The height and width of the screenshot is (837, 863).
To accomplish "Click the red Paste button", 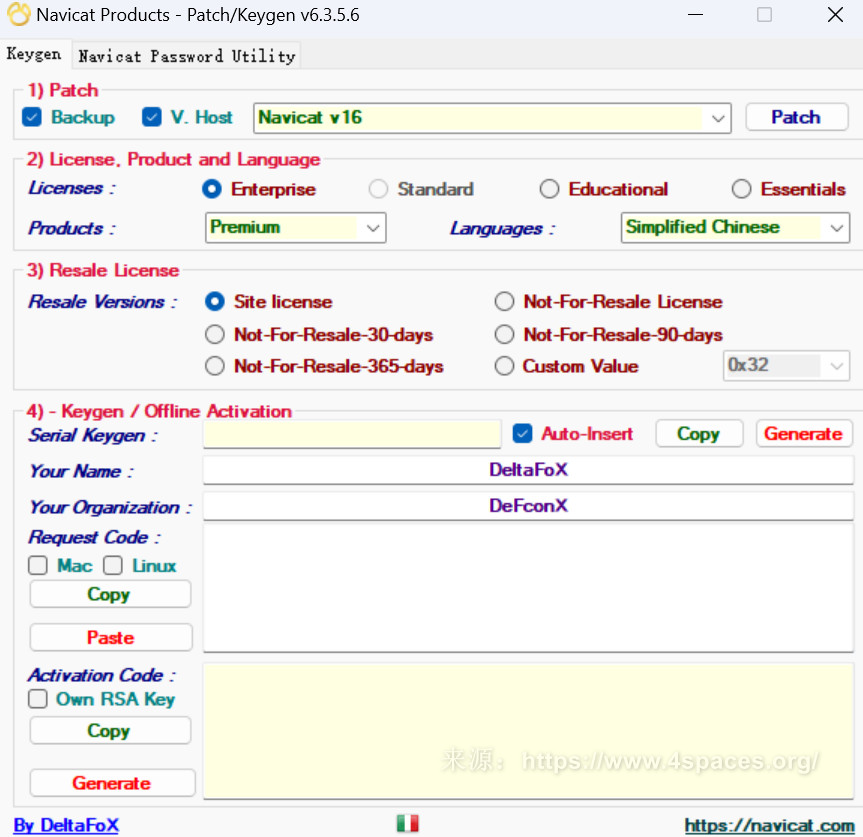I will point(110,638).
